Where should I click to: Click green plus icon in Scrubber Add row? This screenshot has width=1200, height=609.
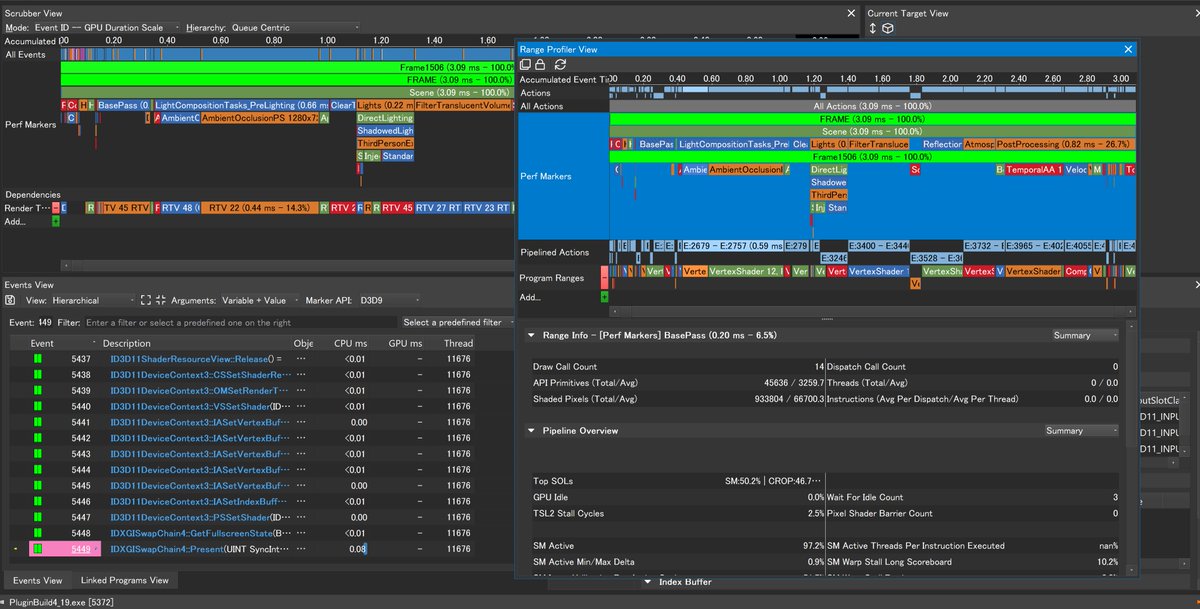pyautogui.click(x=55, y=221)
